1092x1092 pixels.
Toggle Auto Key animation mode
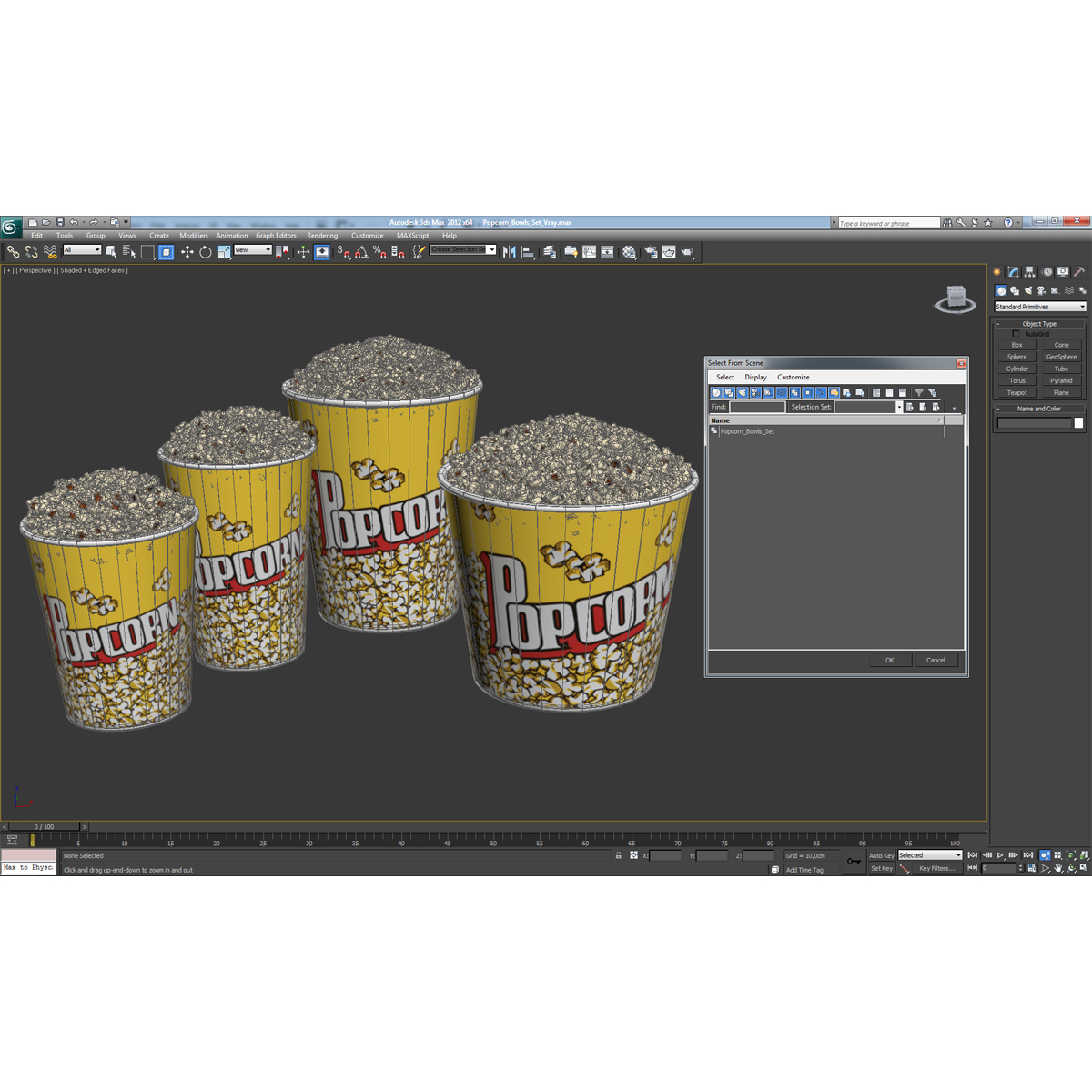click(x=882, y=855)
